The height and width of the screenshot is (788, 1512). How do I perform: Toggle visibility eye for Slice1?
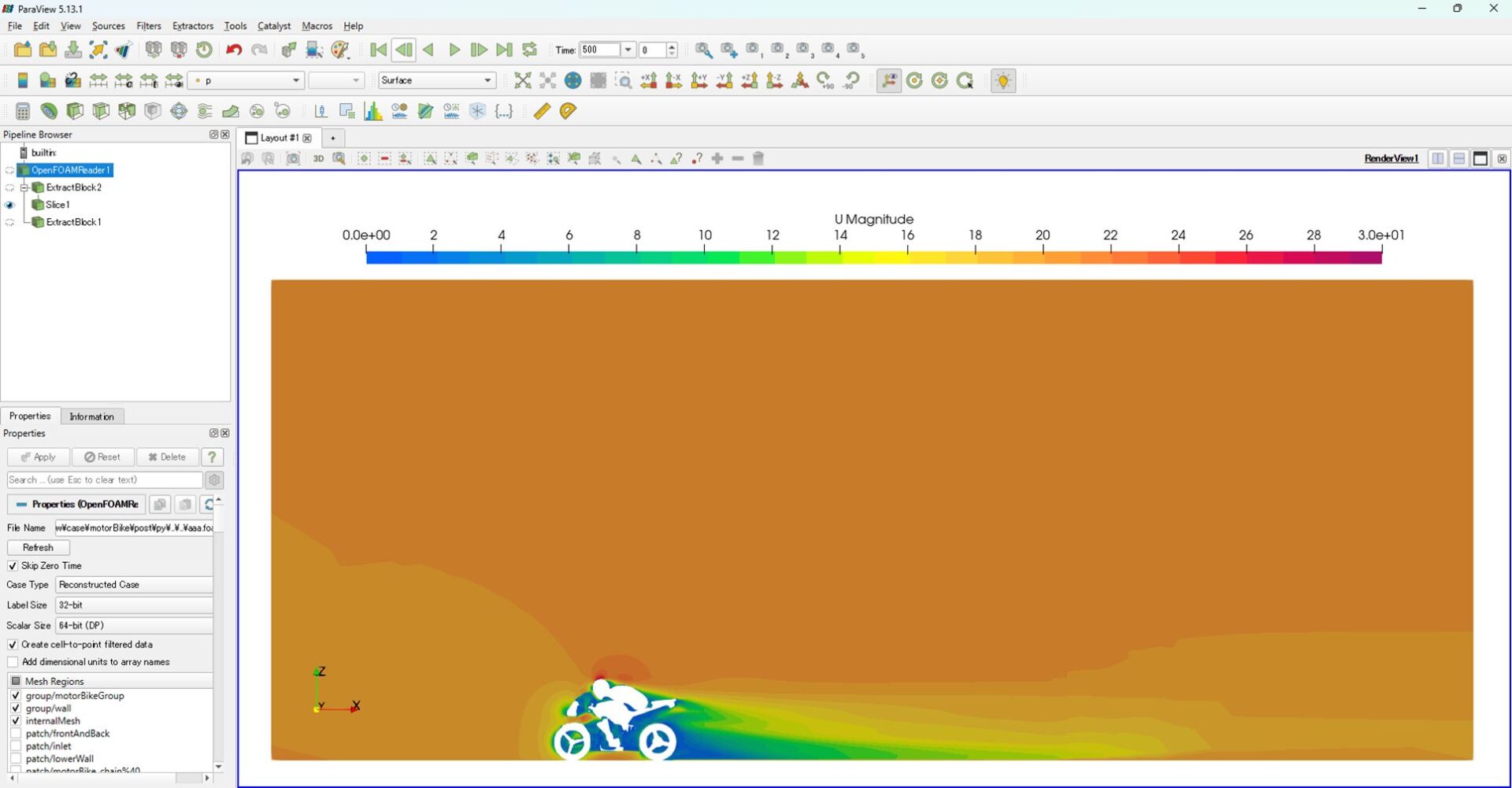click(x=9, y=205)
